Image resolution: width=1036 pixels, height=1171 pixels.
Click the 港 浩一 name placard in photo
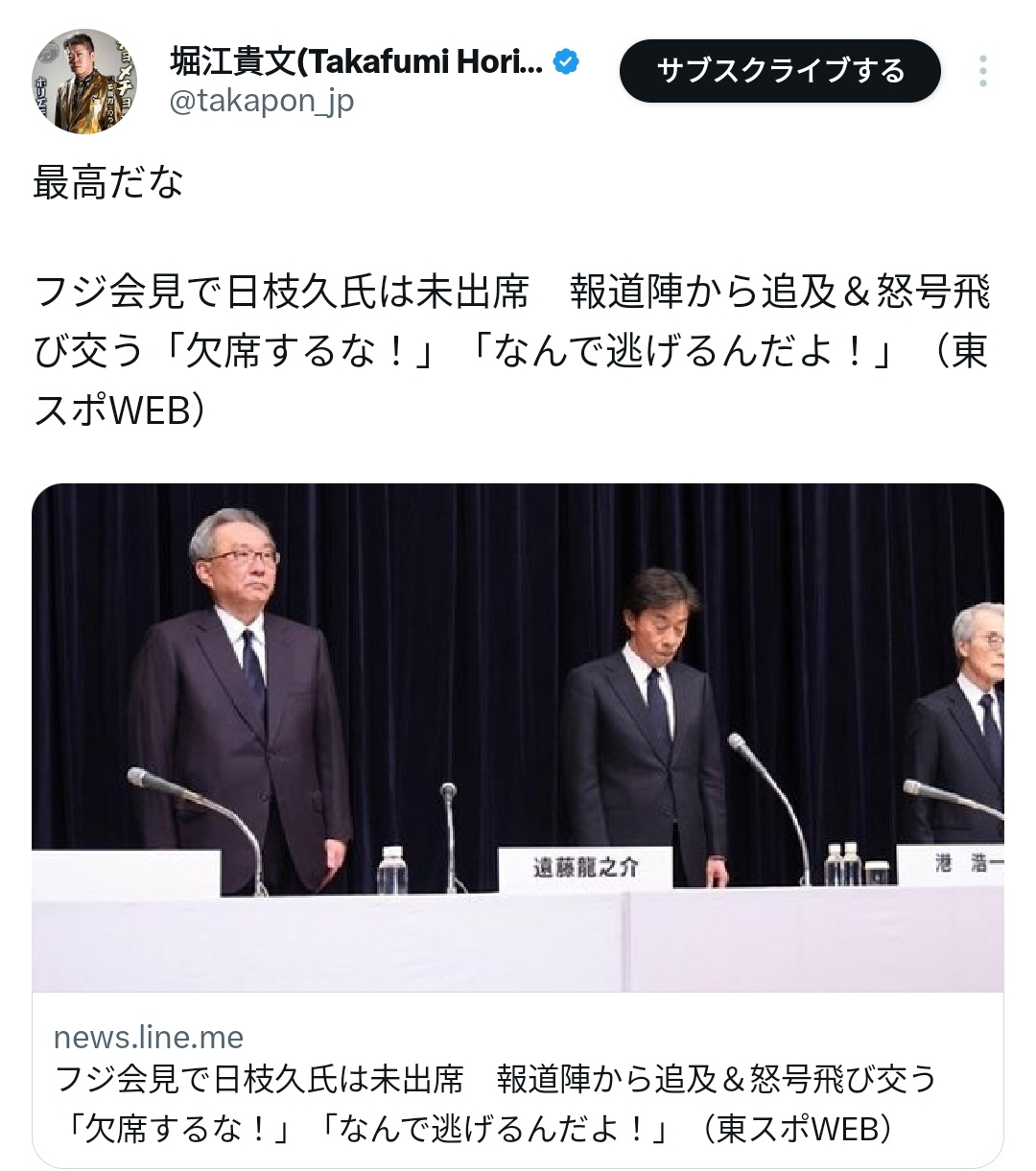point(951,863)
